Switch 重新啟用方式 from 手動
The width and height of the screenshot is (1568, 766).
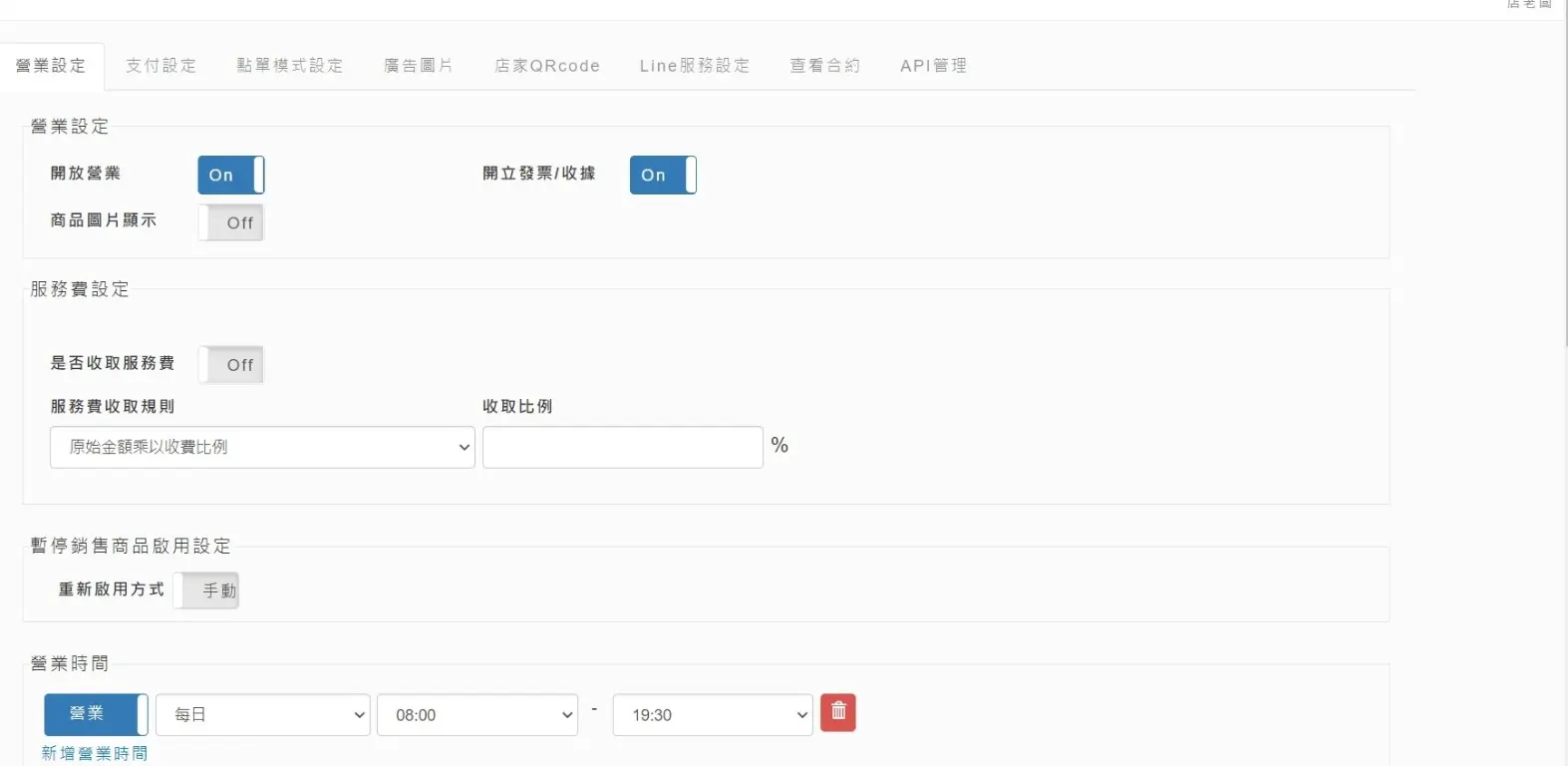tap(206, 590)
